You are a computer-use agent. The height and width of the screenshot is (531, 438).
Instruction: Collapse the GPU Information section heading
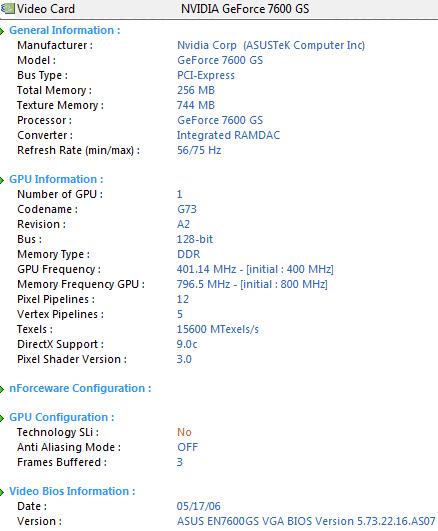pyautogui.click(x=56, y=179)
